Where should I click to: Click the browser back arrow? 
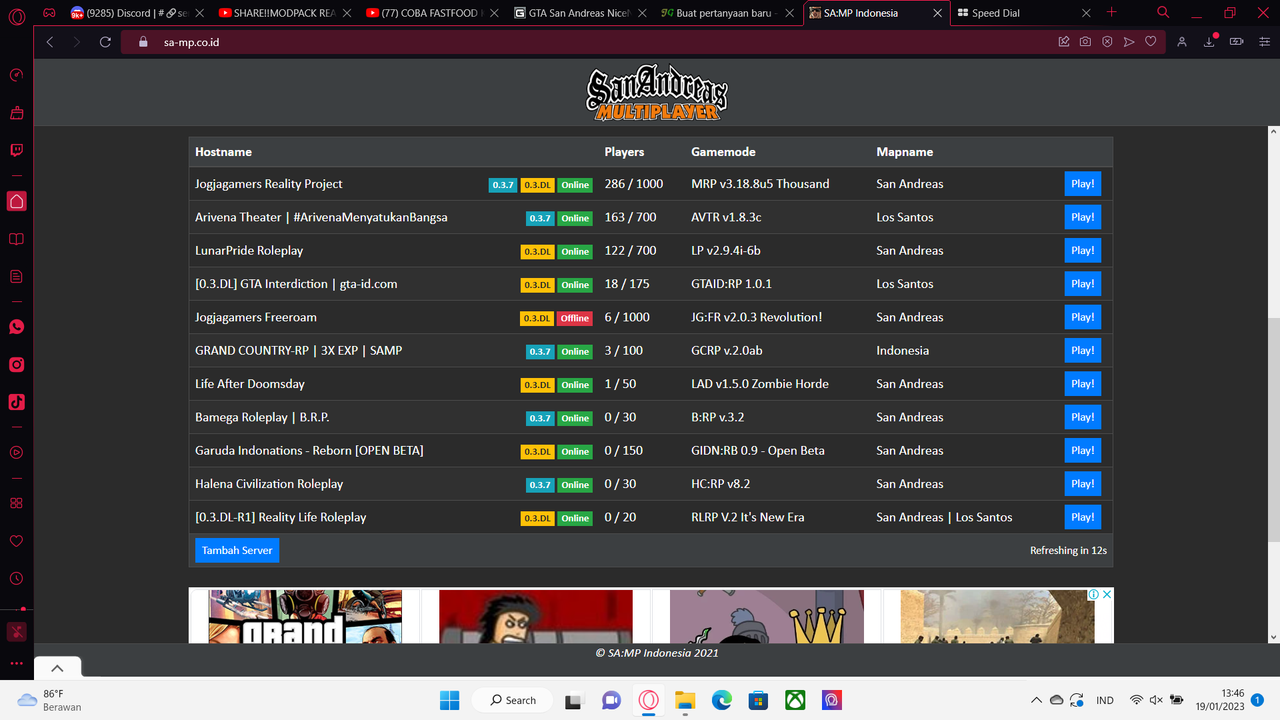[x=50, y=42]
